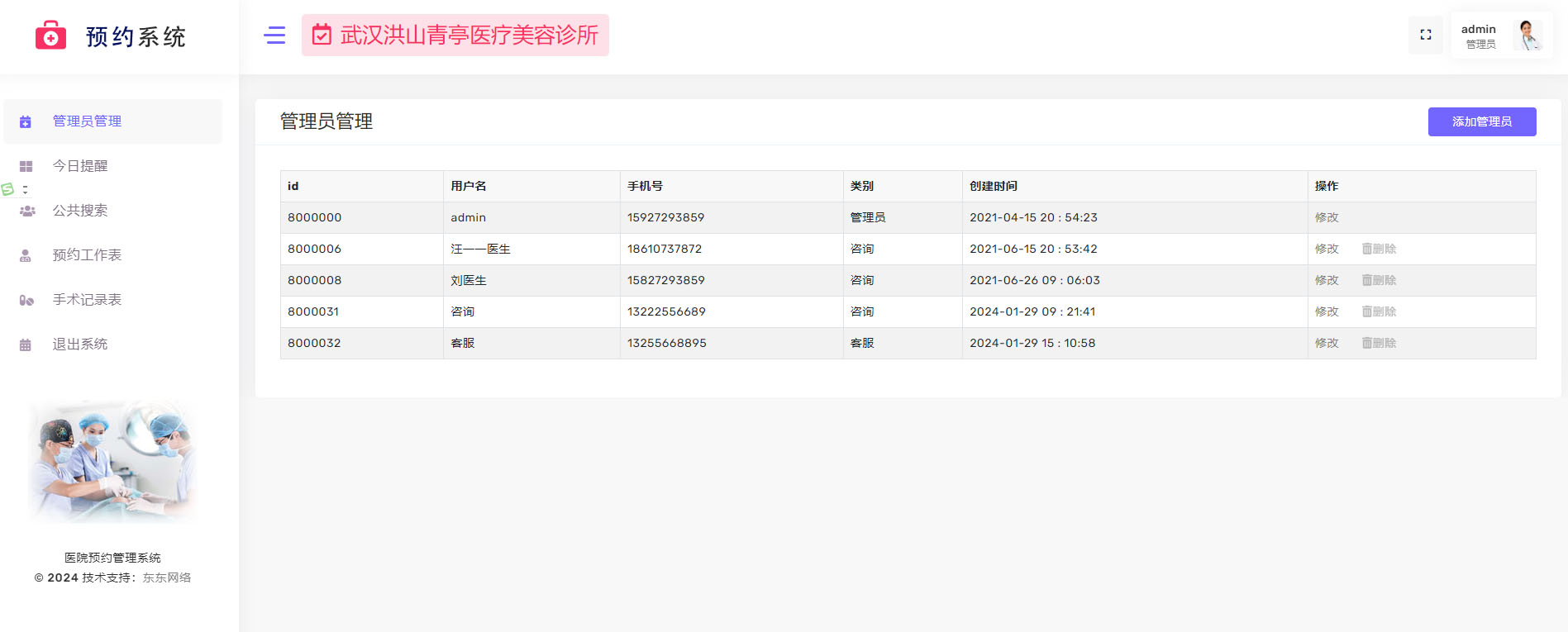Click the 预约工作表 user icon in sidebar
This screenshot has height=632, width=1568.
coord(26,255)
